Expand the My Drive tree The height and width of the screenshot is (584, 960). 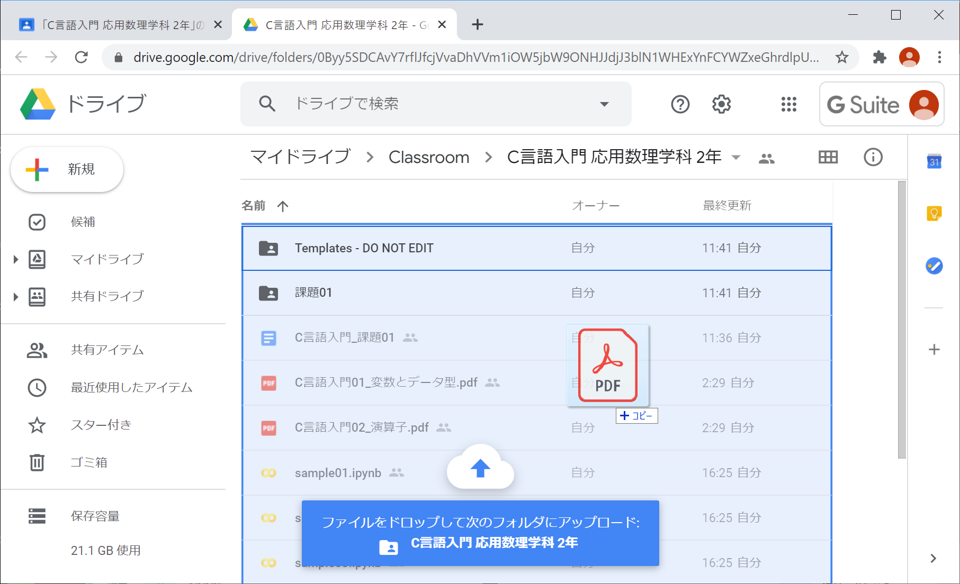pos(16,260)
